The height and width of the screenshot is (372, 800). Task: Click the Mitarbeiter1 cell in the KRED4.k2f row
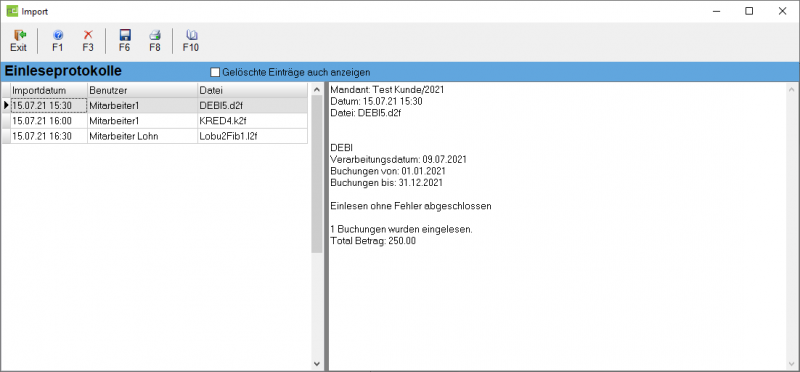[142, 121]
